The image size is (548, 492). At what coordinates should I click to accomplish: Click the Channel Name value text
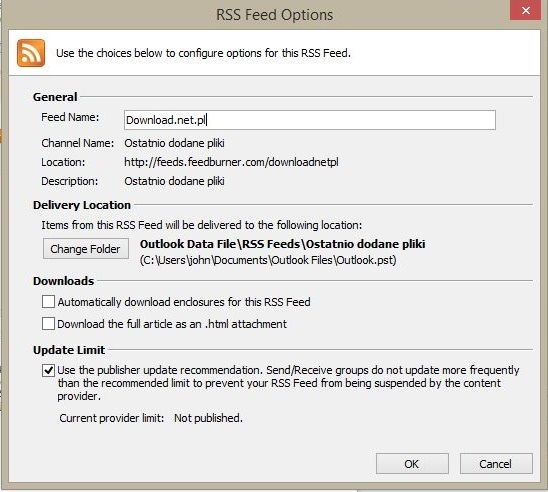coord(174,143)
